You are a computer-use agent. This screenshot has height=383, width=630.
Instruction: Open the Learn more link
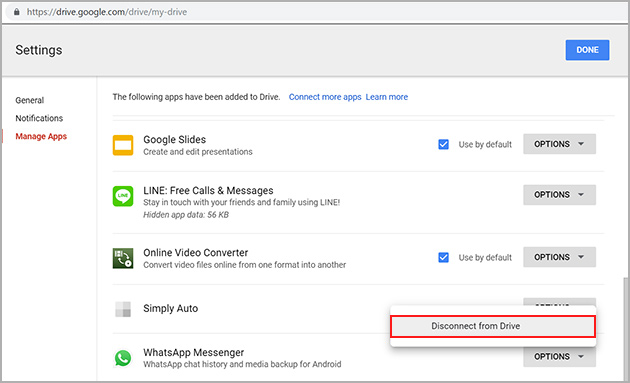tap(387, 97)
